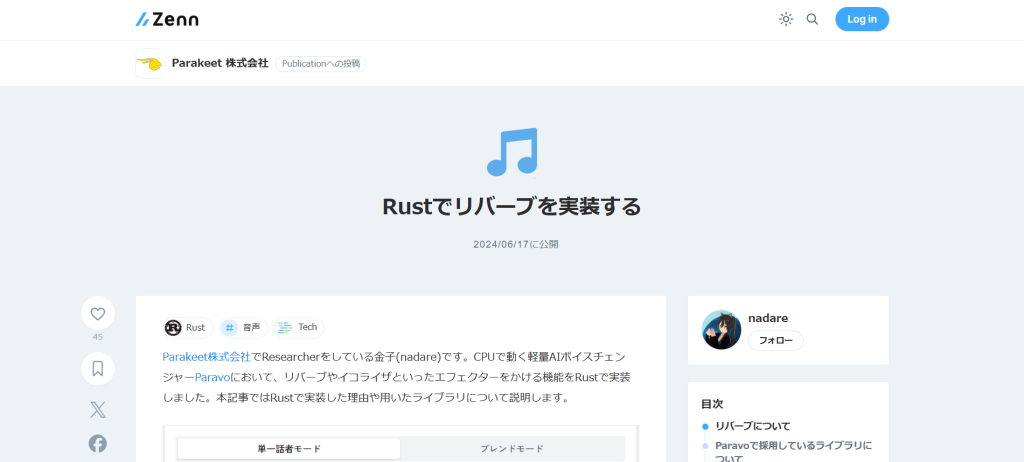Click the Log in button
The image size is (1024, 462).
pyautogui.click(x=861, y=19)
